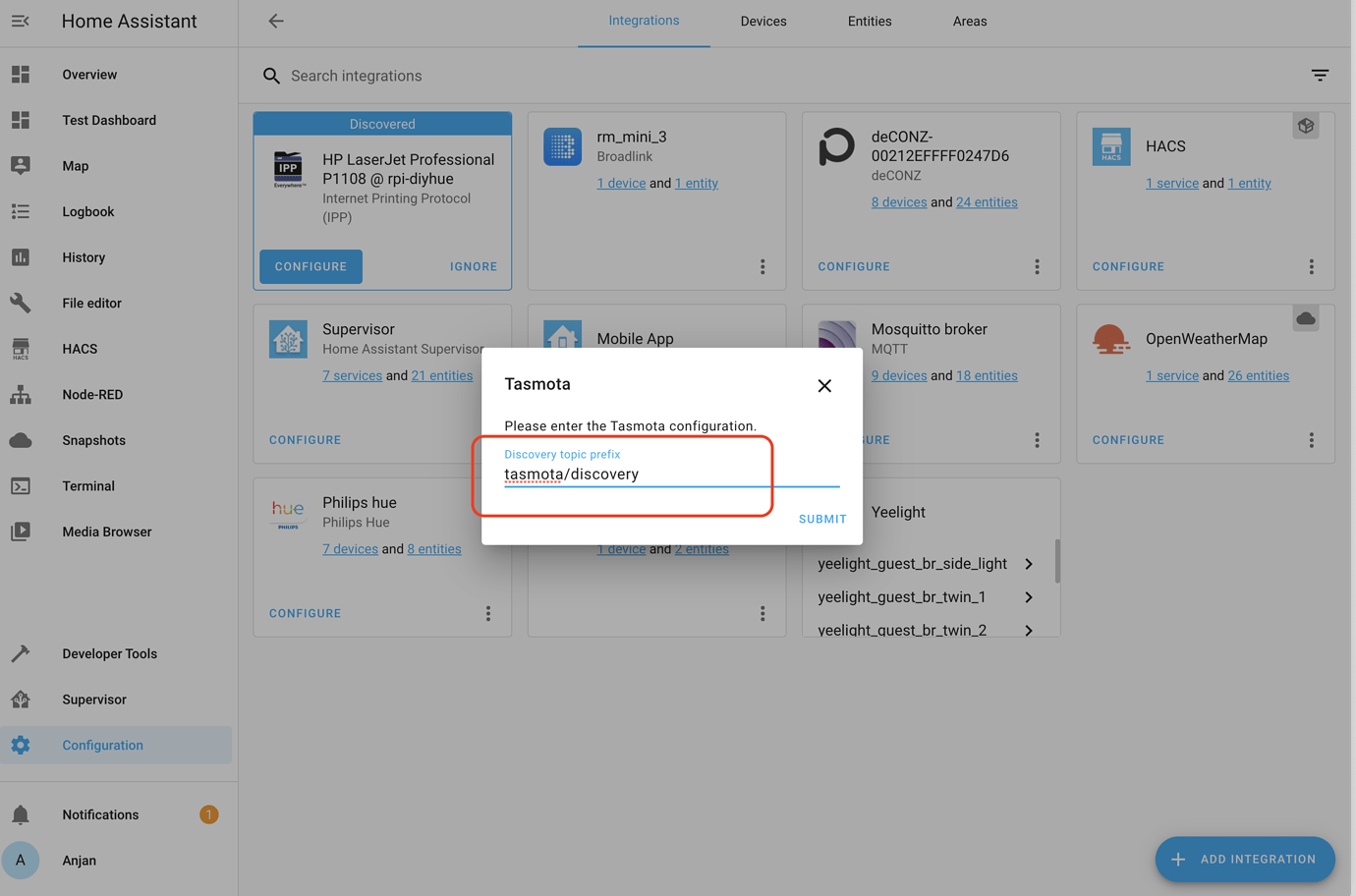Open the deCONZ 24 entities link
Image resolution: width=1356 pixels, height=896 pixels.
click(987, 202)
